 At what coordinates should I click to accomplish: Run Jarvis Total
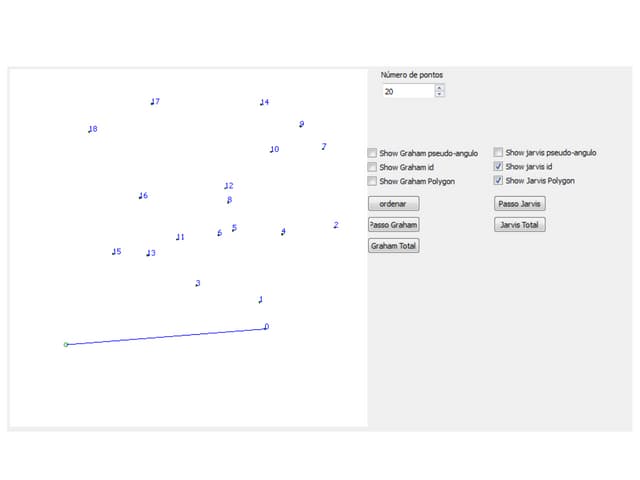click(520, 225)
